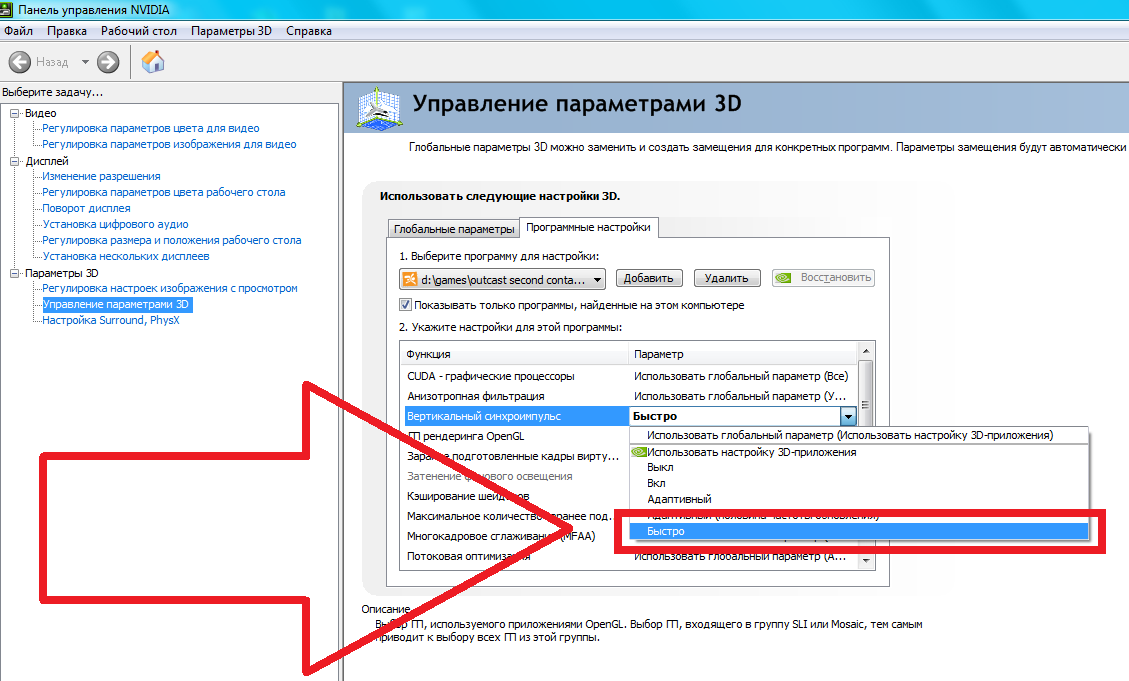Image resolution: width=1129 pixels, height=681 pixels.
Task: Click the program icon for outcast second contact
Action: pyautogui.click(x=410, y=279)
